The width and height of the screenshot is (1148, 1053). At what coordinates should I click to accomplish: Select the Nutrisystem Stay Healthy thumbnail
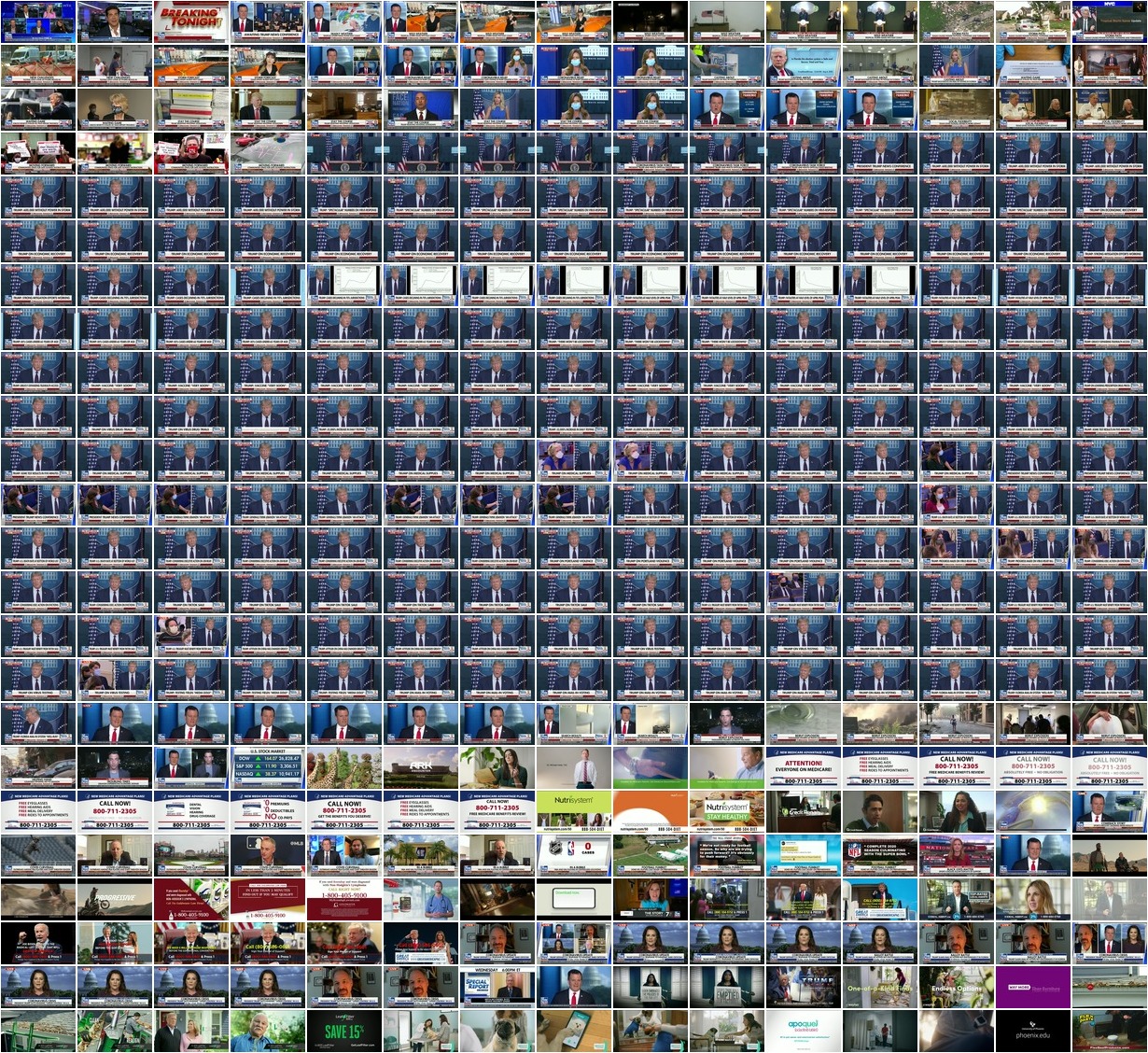(726, 810)
